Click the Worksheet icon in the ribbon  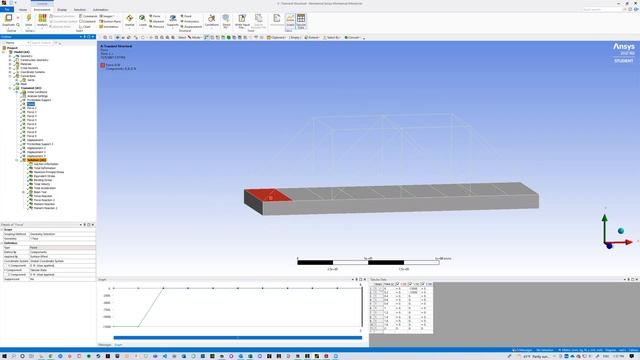coord(277,18)
